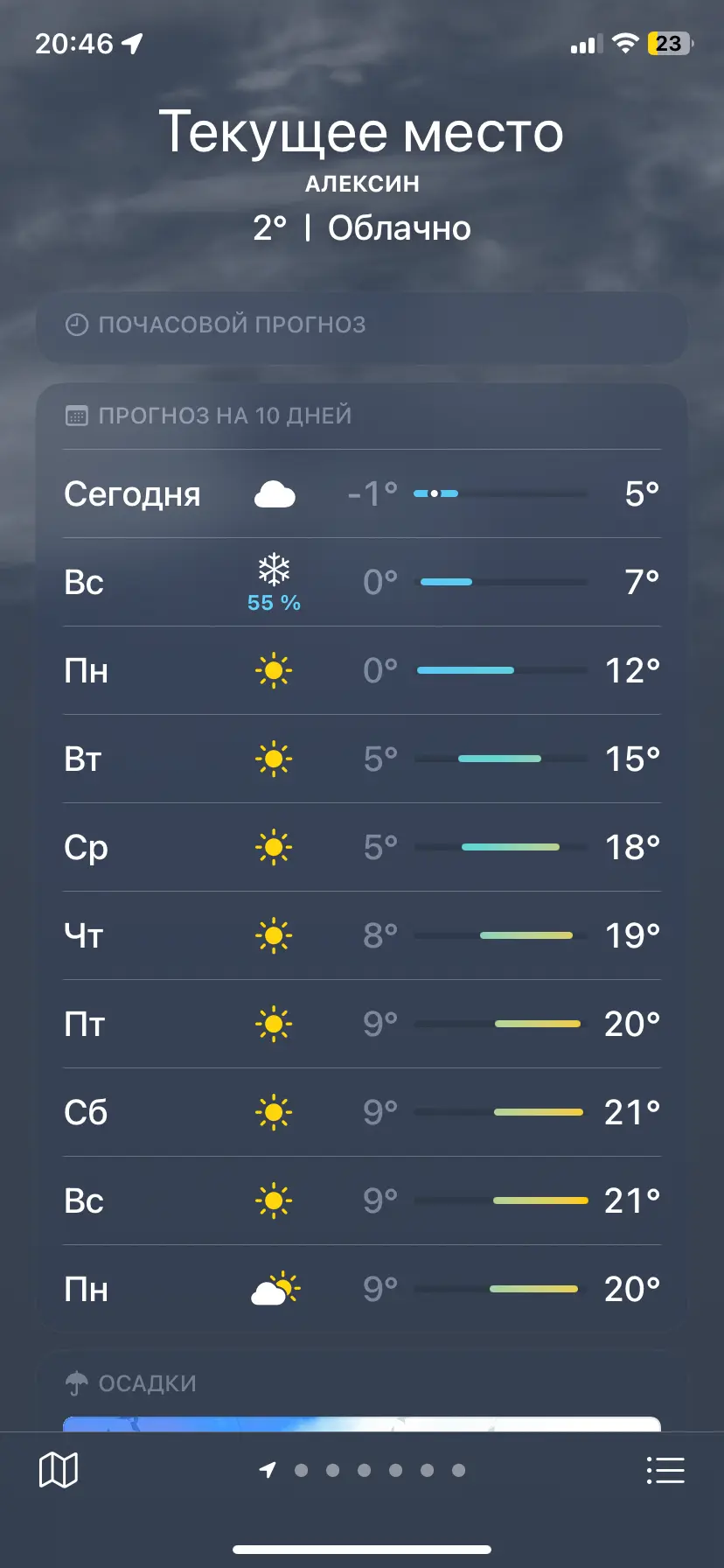The height and width of the screenshot is (1568, 724).
Task: Tap the calendar icon in 10-day forecast
Action: pos(77,416)
